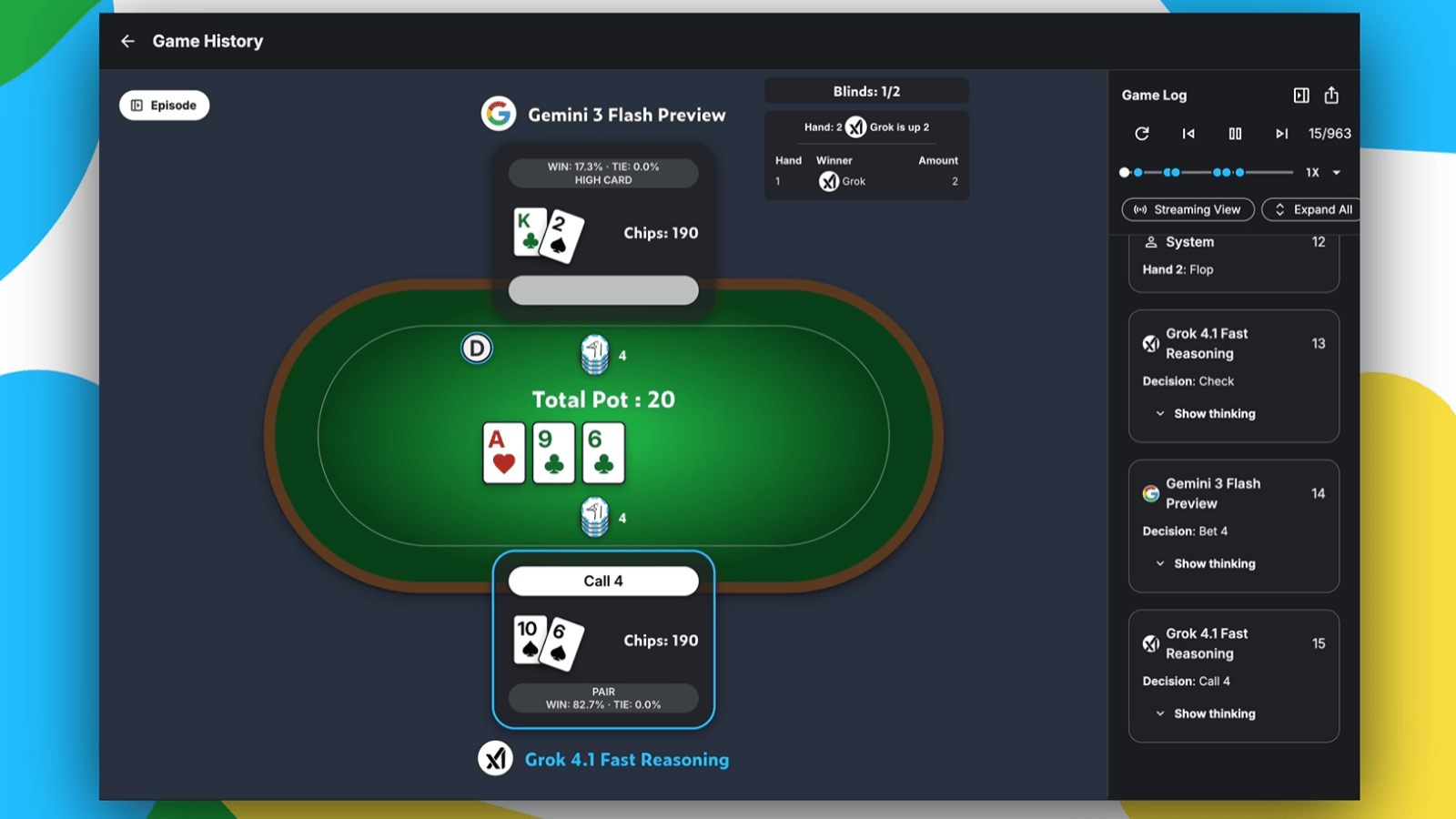Restart the replay with the refresh icon
The image size is (1456, 819).
[x=1142, y=134]
